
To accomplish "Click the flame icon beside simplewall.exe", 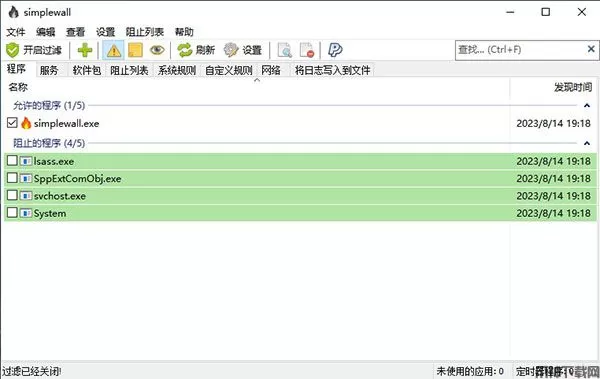I will pyautogui.click(x=26, y=123).
